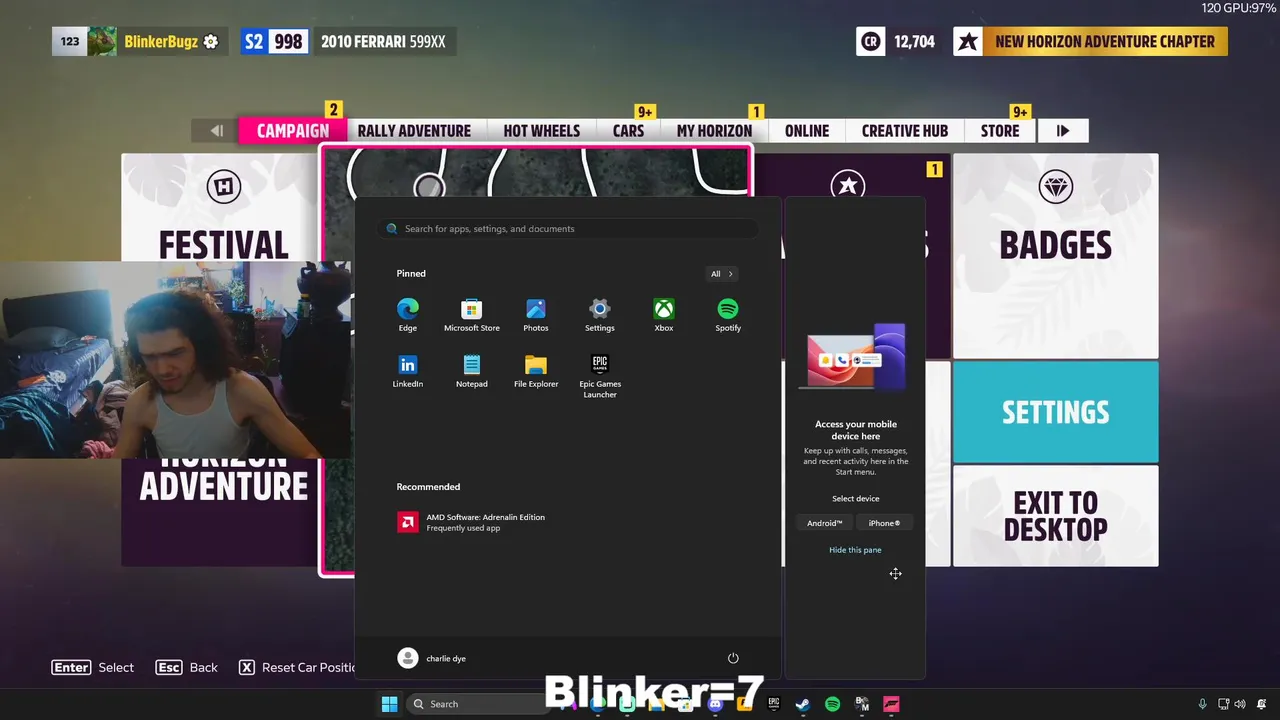
Task: Open File Explorer from pinned apps
Action: click(x=535, y=370)
